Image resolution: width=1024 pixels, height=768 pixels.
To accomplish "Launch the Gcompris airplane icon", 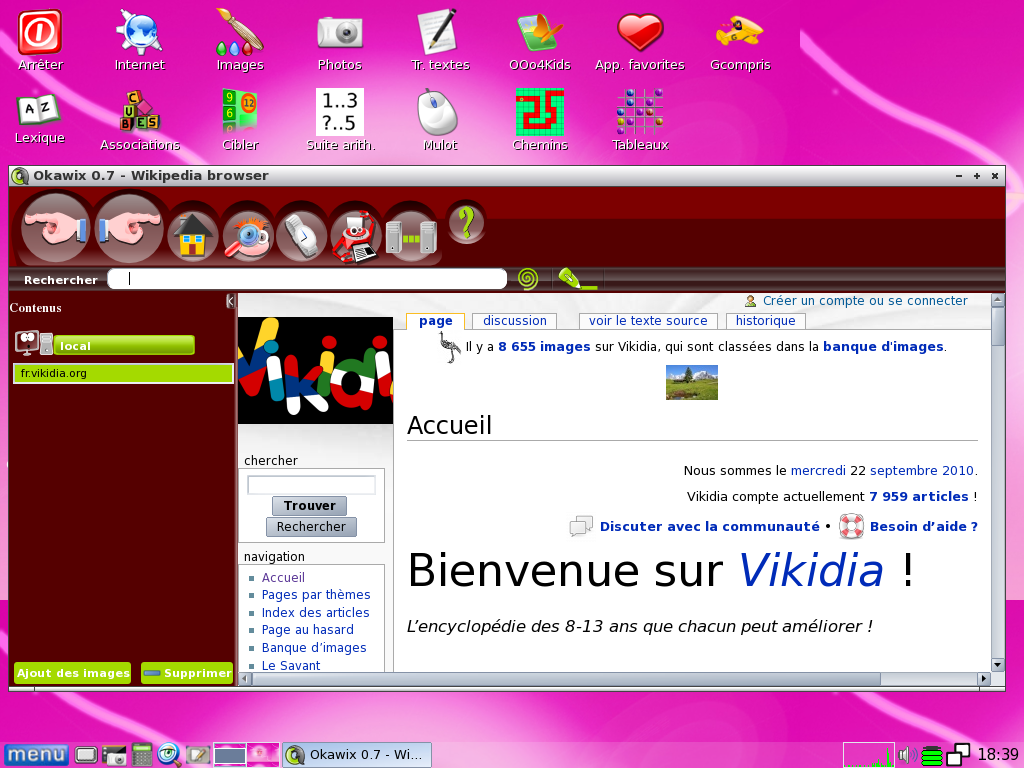I will click(740, 43).
